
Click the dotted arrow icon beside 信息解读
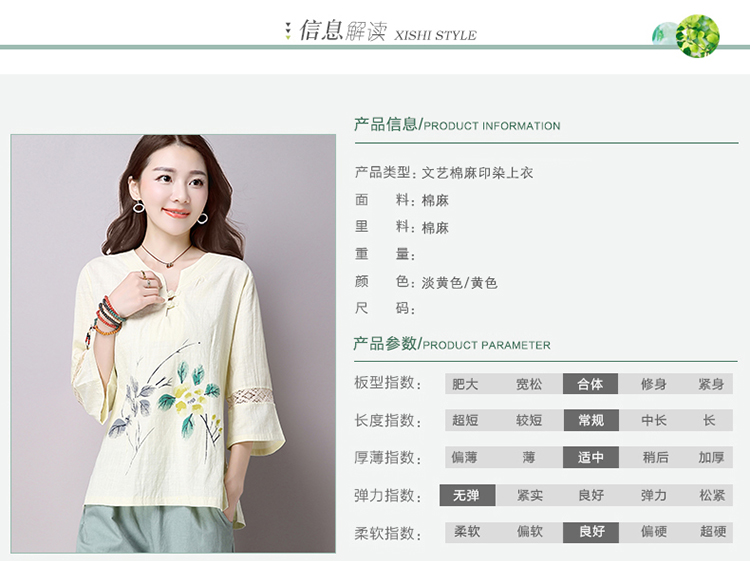[x=287, y=31]
